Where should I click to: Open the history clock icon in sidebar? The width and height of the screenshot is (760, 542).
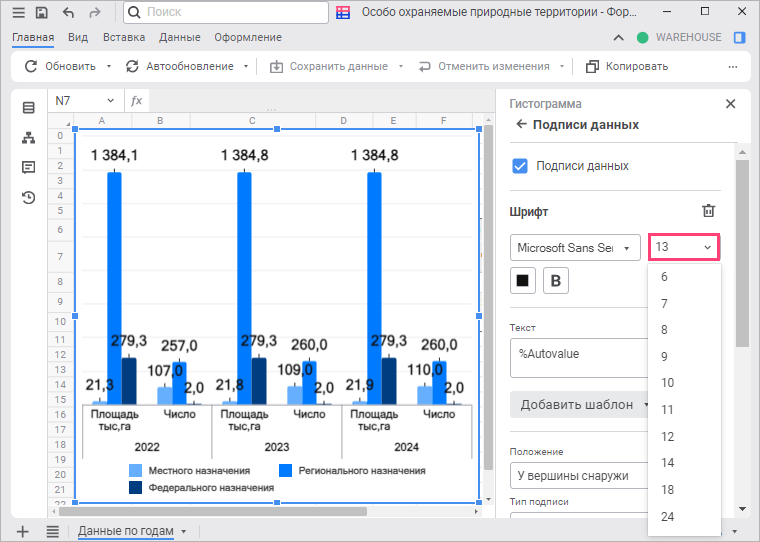pos(29,197)
